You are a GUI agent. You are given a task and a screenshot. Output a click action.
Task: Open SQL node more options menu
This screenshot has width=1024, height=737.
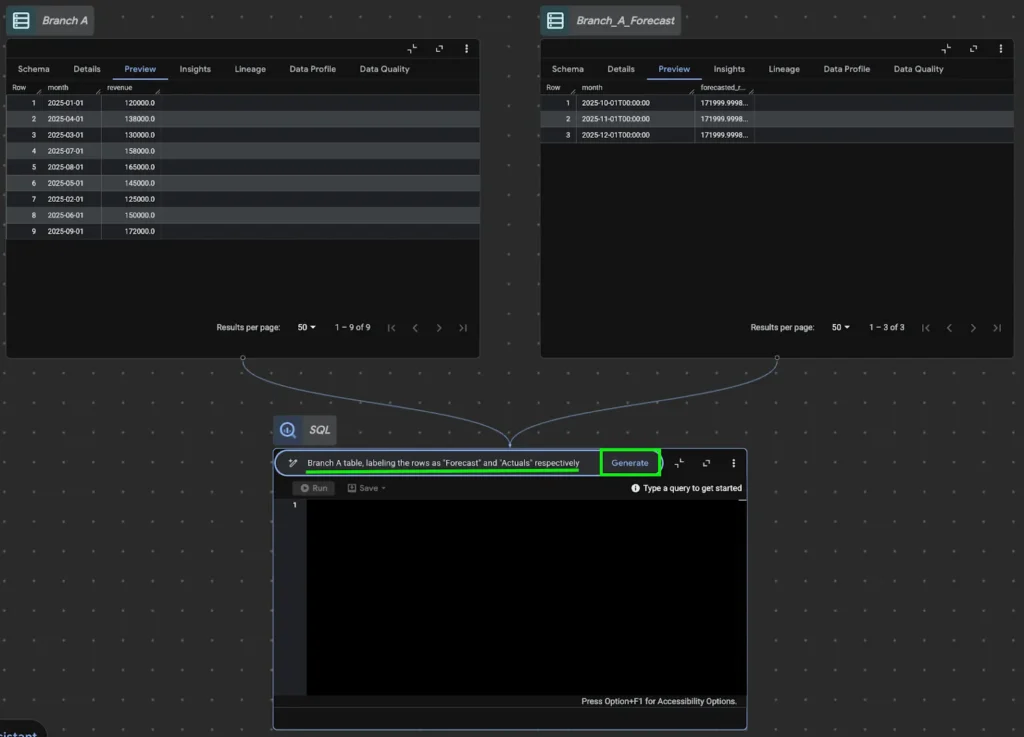pyautogui.click(x=733, y=463)
